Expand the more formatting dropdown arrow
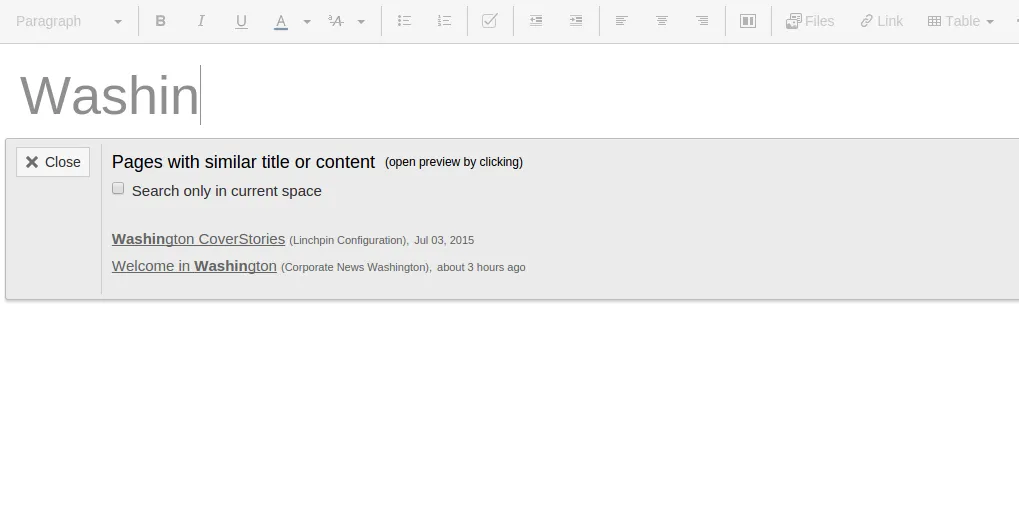Screen dimensions: 1019x519 click(361, 21)
